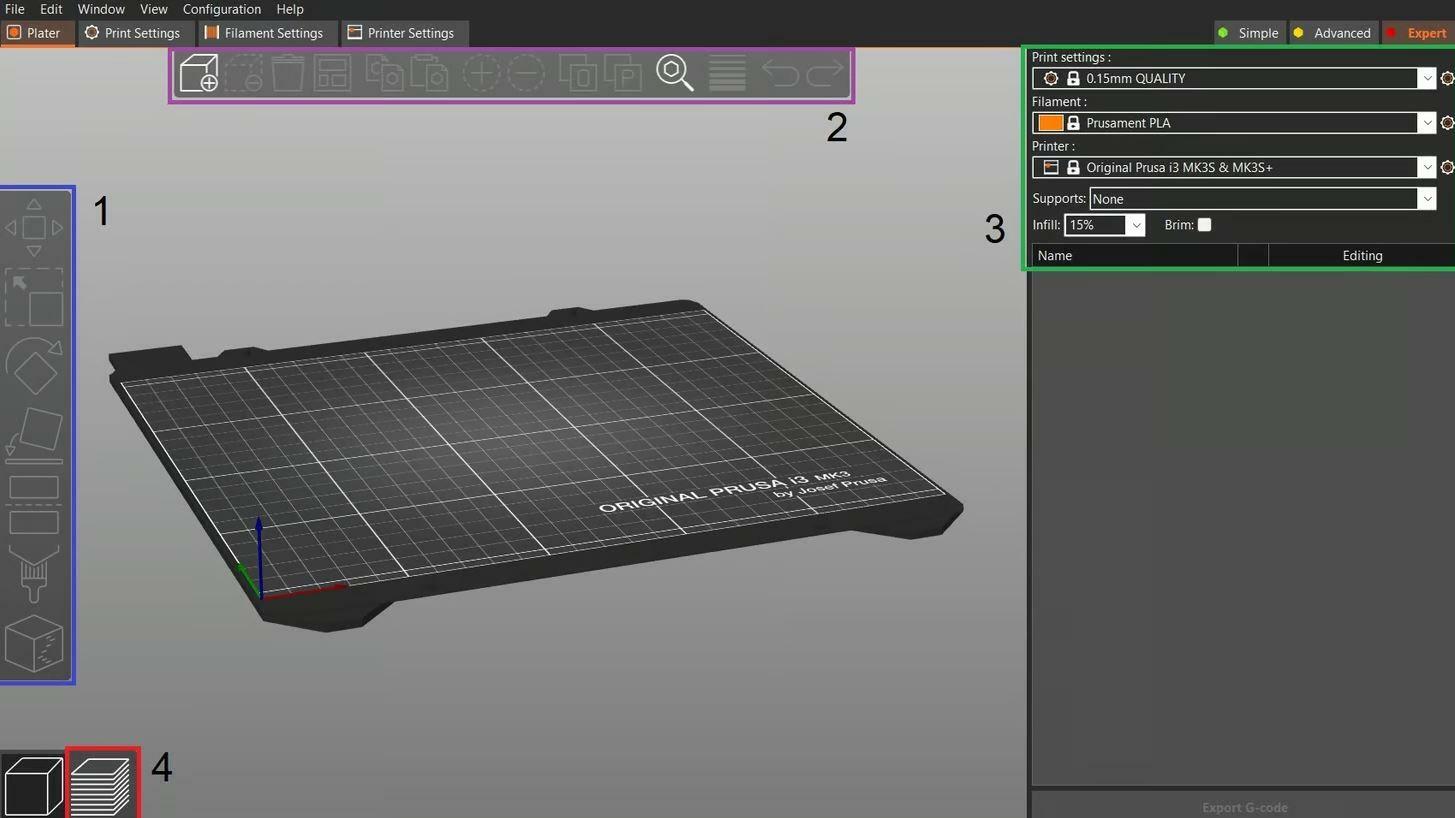Switch to Expert mode
The height and width of the screenshot is (818, 1455).
click(x=1416, y=33)
